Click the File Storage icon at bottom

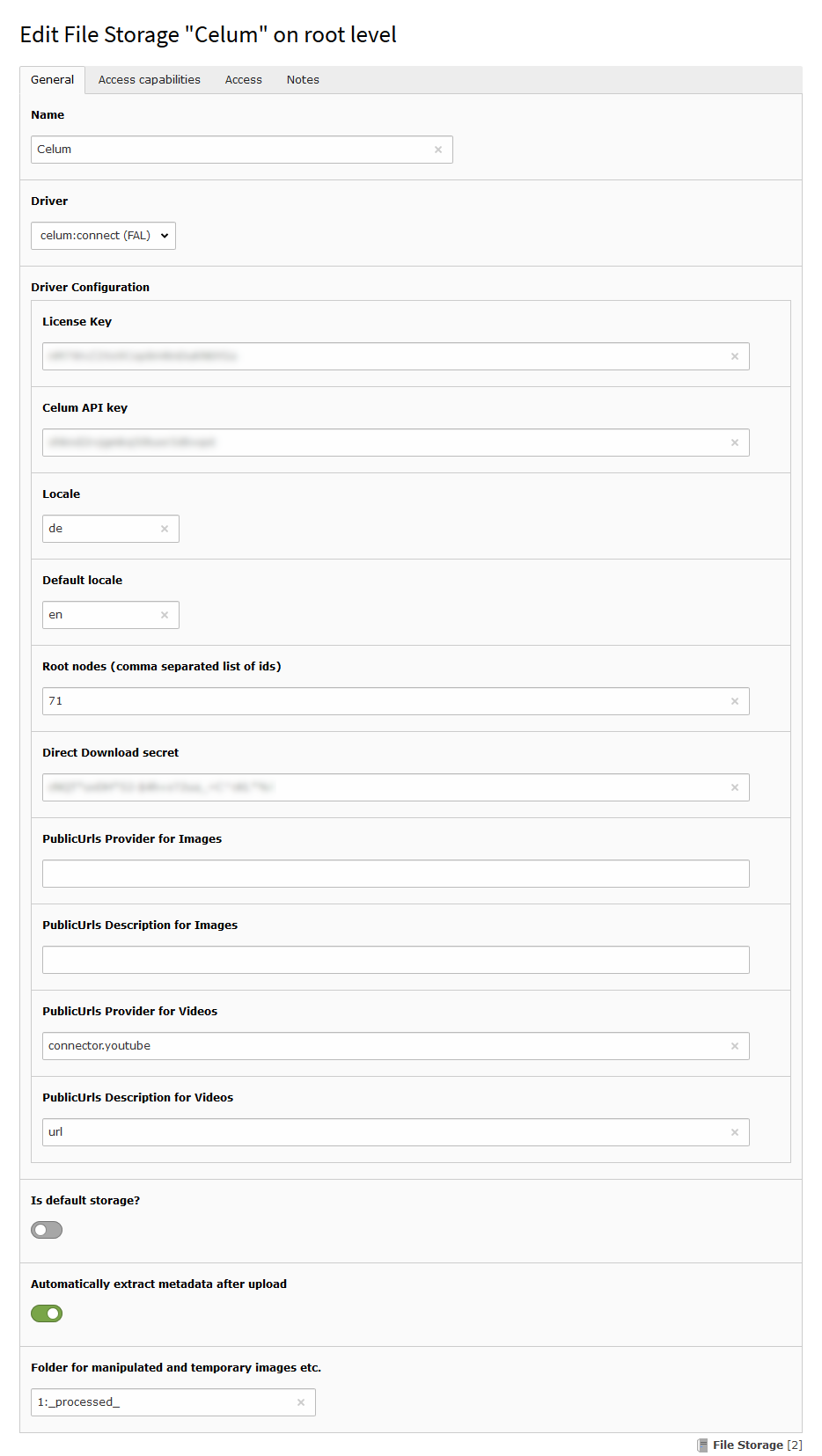(x=702, y=1445)
